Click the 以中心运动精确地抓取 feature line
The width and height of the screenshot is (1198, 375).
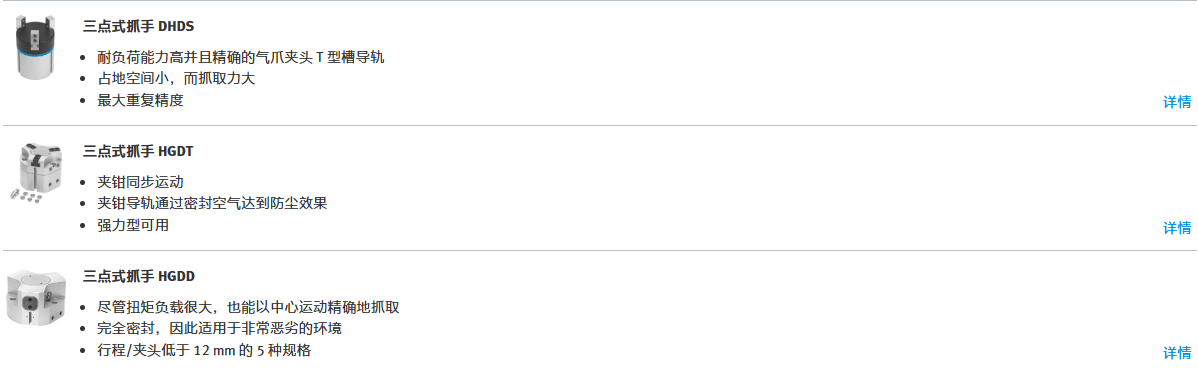249,308
